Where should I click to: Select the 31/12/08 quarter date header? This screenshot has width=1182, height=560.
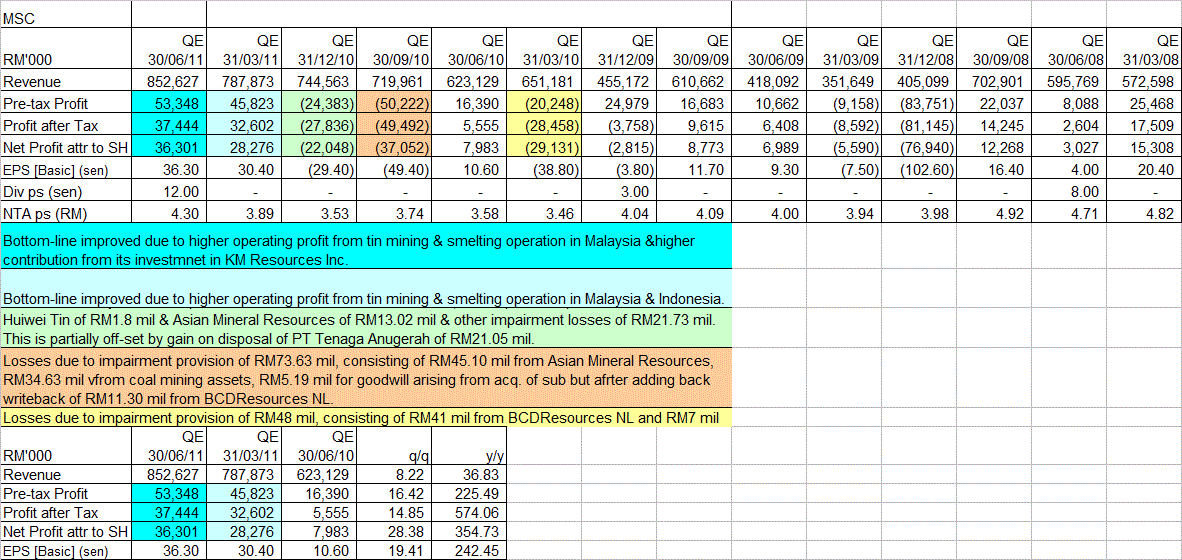pos(919,50)
